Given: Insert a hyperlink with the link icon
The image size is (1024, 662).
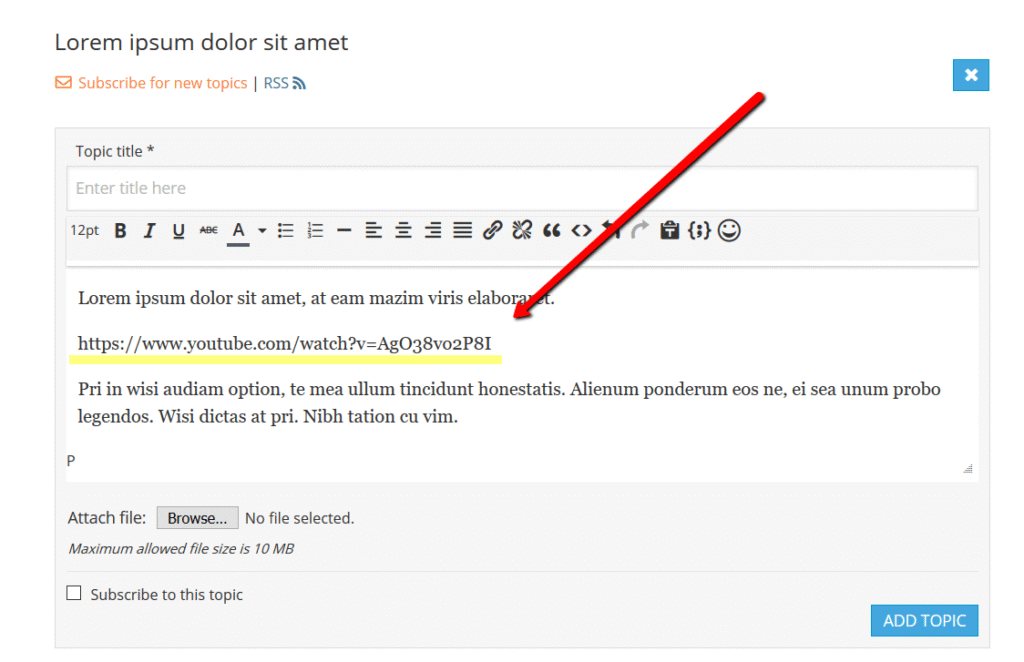Looking at the screenshot, I should [x=492, y=230].
